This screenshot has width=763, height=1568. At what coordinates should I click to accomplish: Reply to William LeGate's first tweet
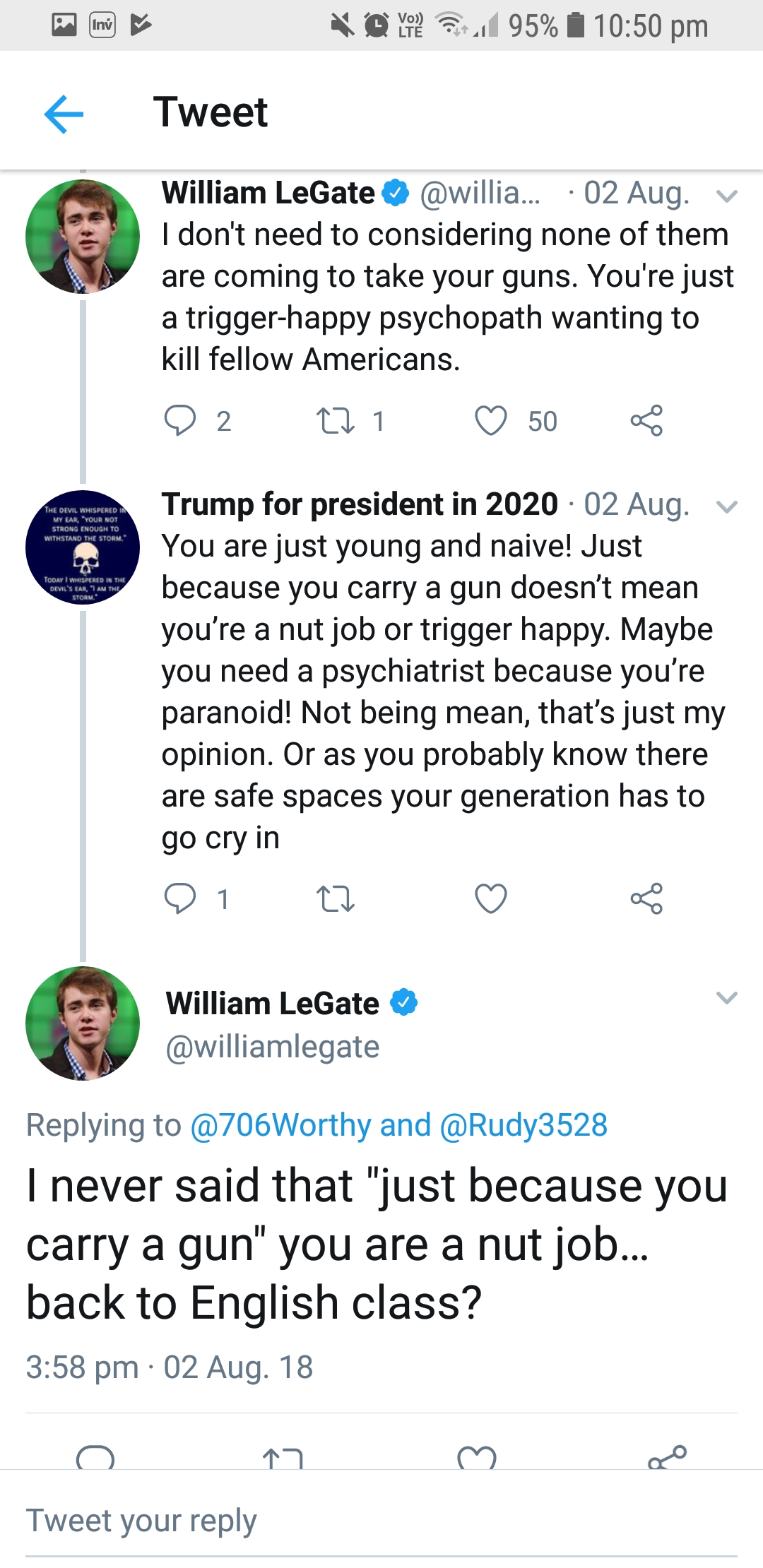pyautogui.click(x=180, y=420)
